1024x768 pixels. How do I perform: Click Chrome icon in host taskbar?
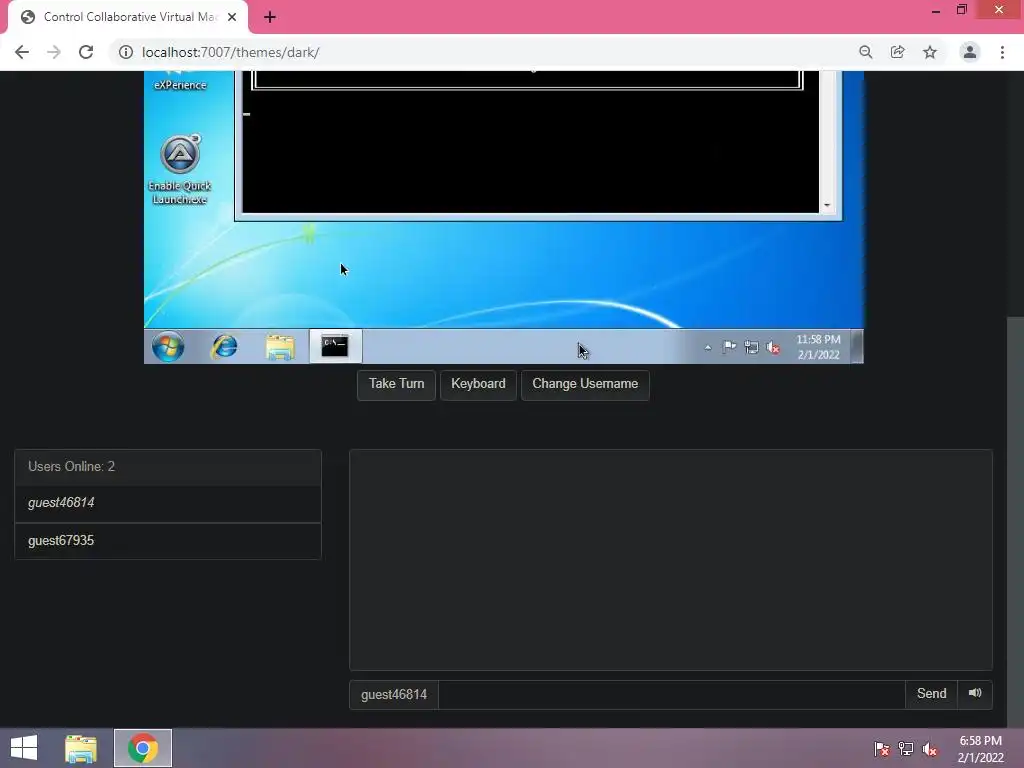143,748
